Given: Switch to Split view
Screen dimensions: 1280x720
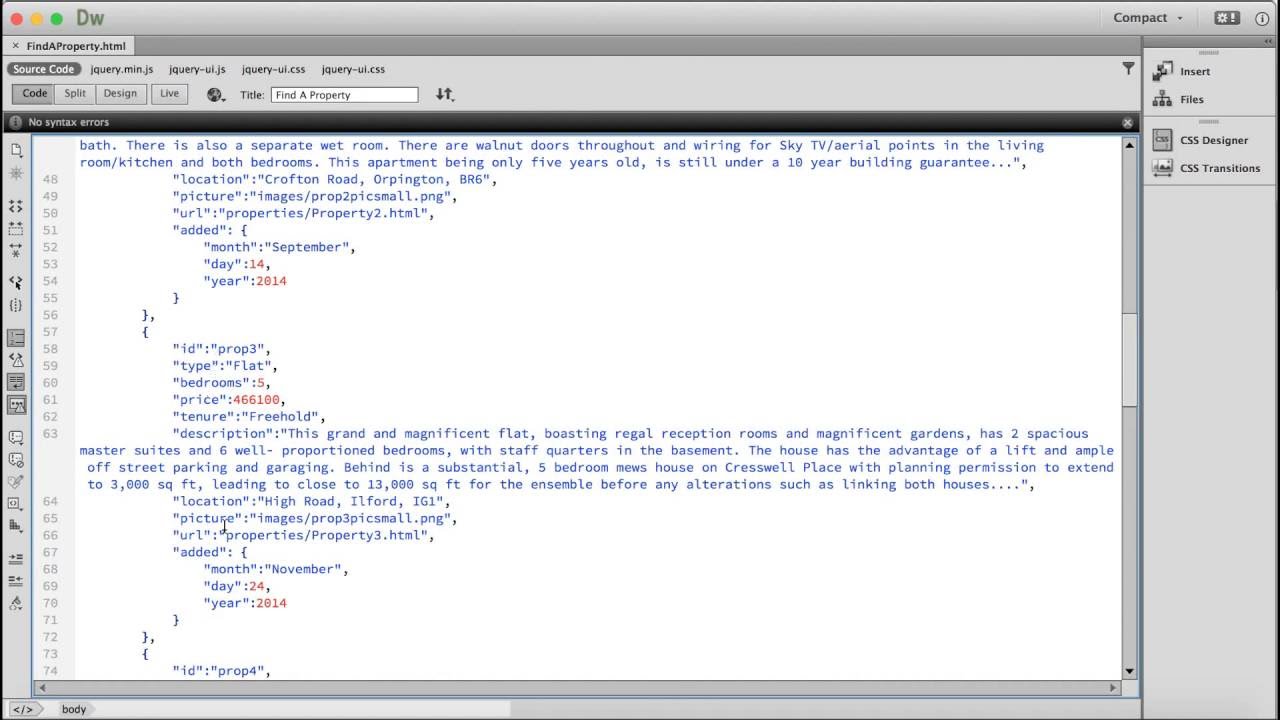Looking at the screenshot, I should pyautogui.click(x=76, y=94).
